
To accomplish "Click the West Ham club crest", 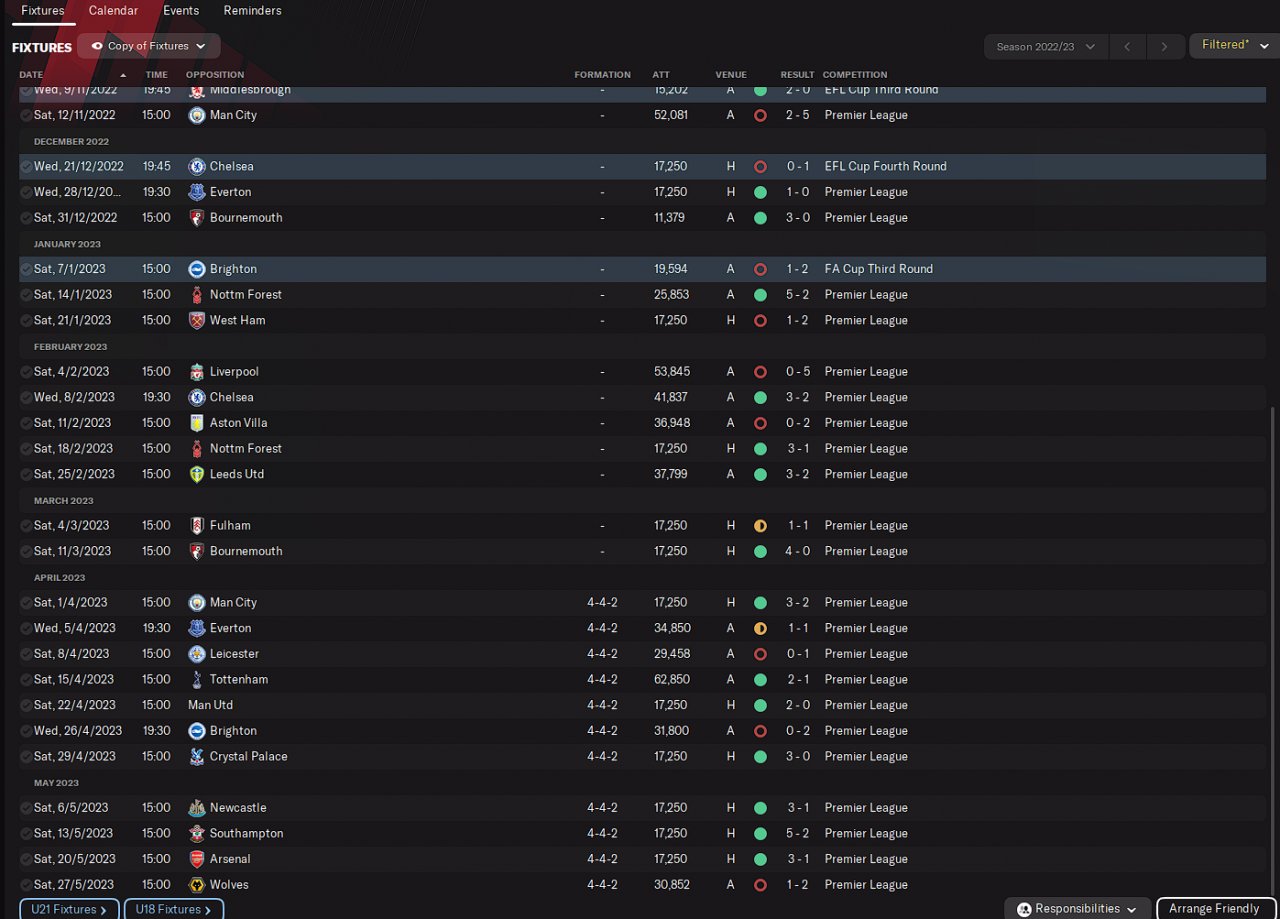I will coord(197,320).
